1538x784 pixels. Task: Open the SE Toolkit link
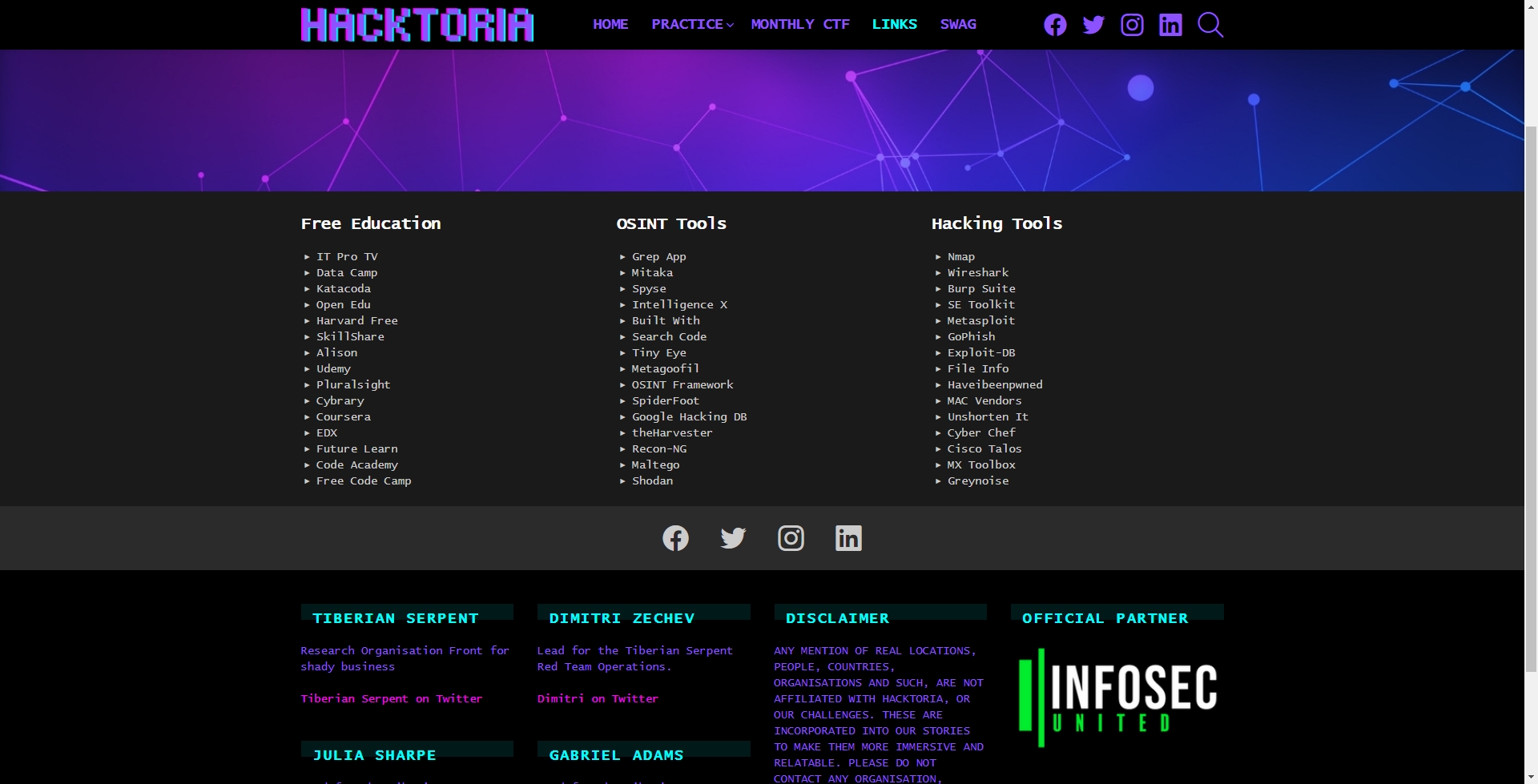(981, 304)
